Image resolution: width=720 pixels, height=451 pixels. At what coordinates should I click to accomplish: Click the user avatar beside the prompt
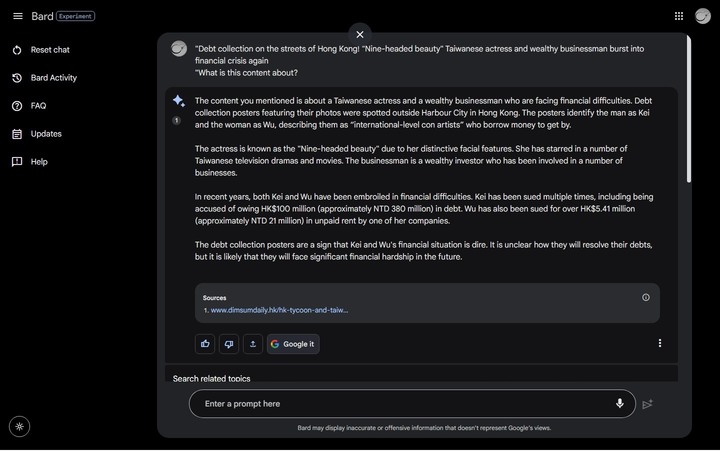click(x=179, y=49)
